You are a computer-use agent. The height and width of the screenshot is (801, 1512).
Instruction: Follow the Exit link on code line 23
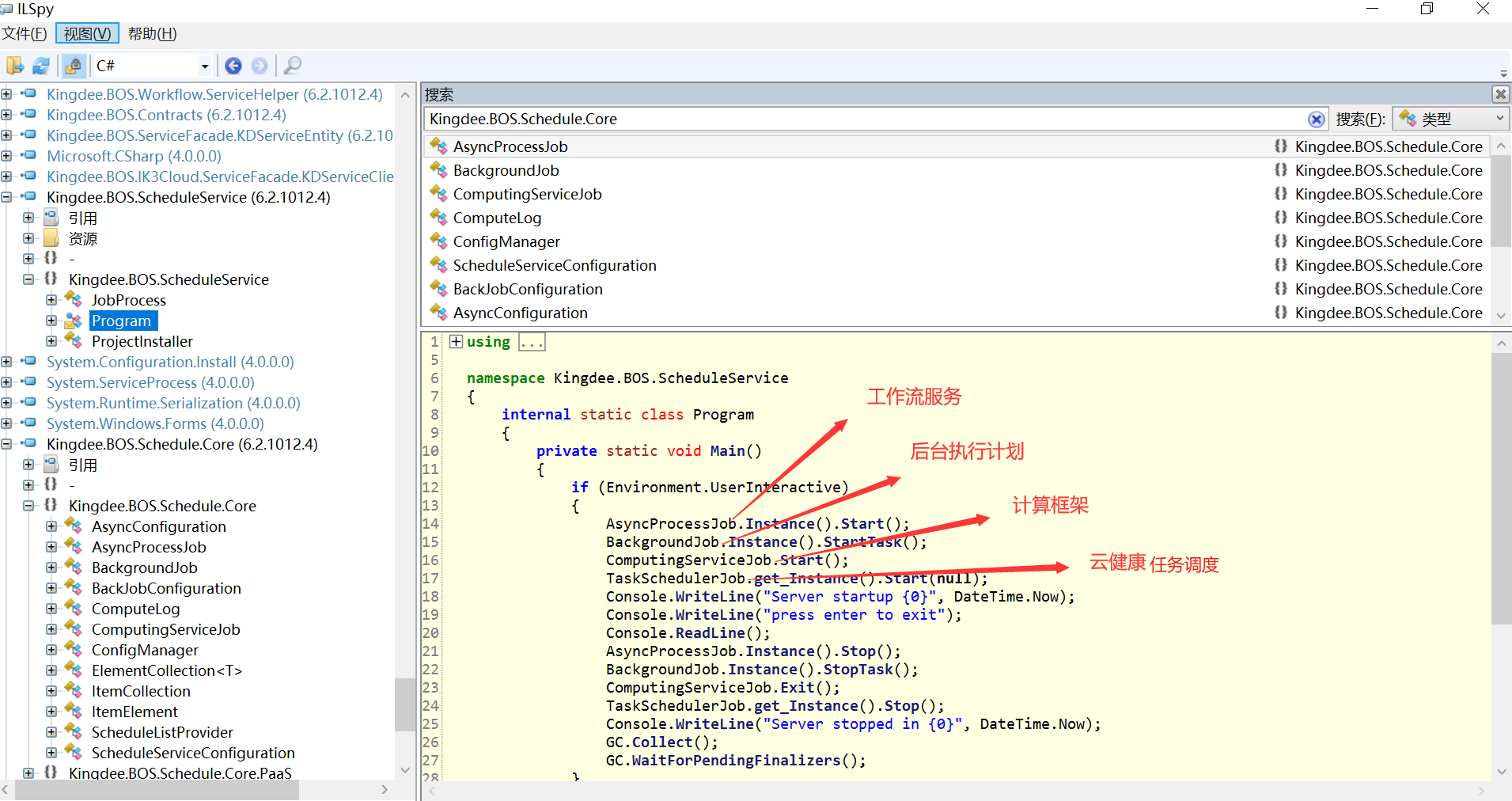pos(798,688)
